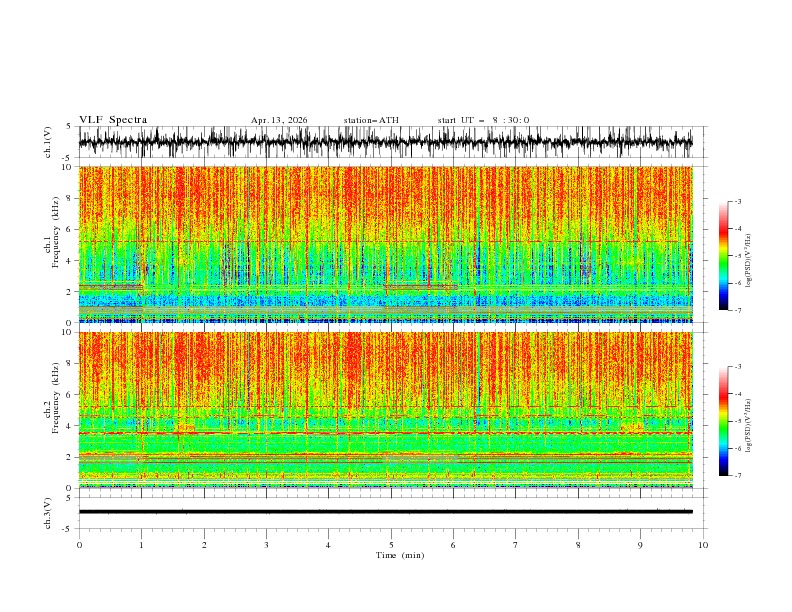Click the "station=ATH" label
Image resolution: width=792 pixels, height=612 pixels.
point(371,120)
